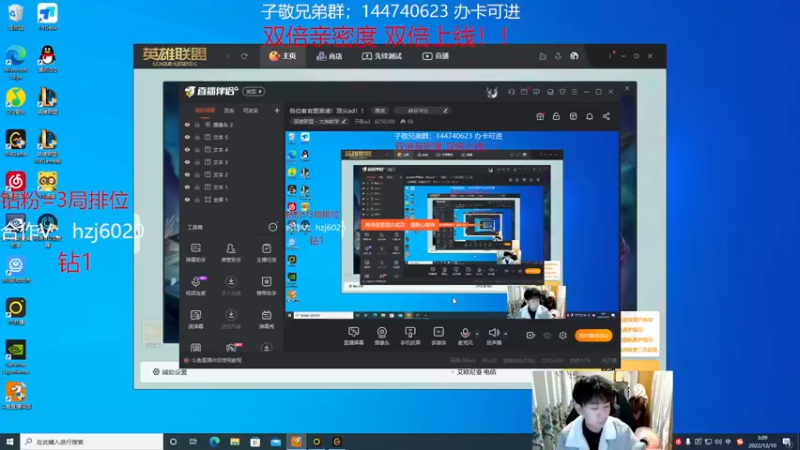Click the orange start streaming button
The width and height of the screenshot is (800, 450).
tap(593, 335)
